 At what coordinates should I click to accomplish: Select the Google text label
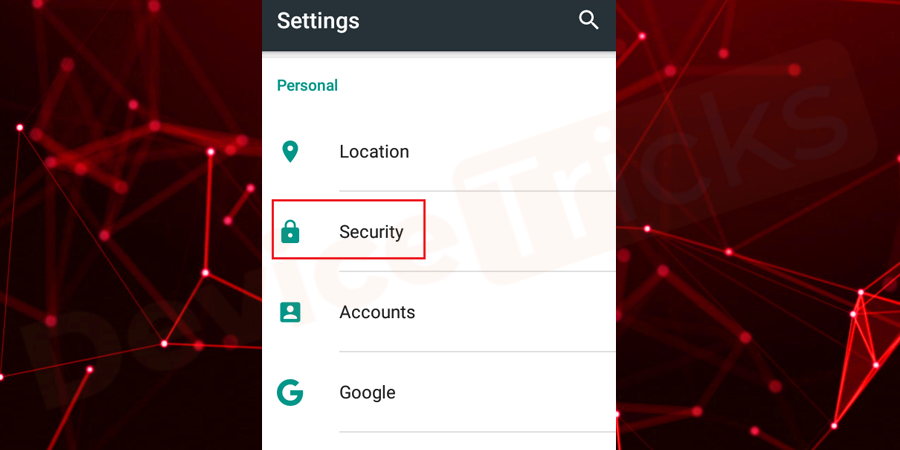367,393
